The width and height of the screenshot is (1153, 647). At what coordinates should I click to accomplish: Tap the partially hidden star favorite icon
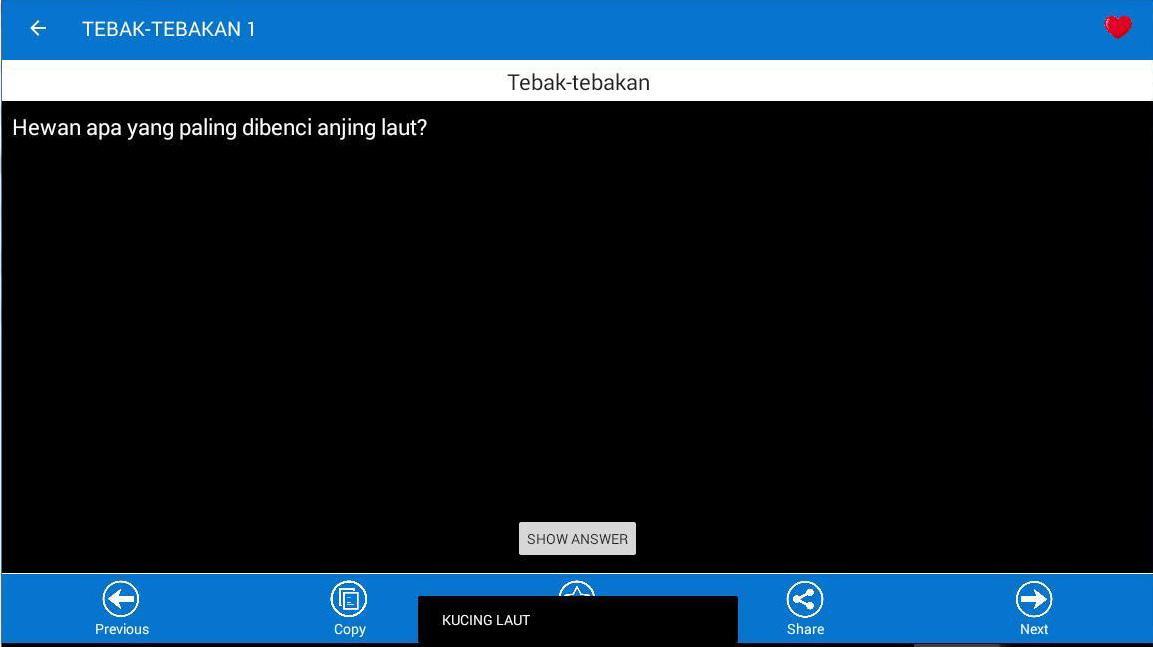[x=576, y=588]
